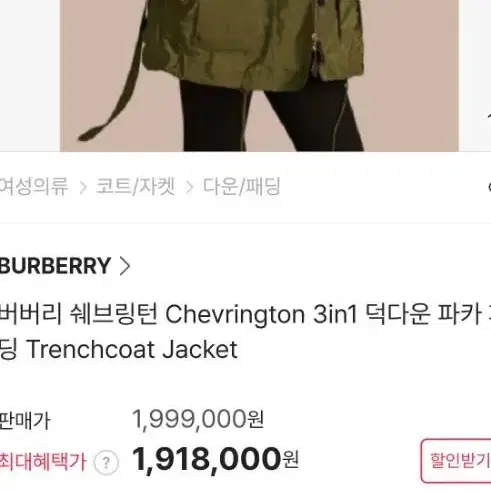Viewport: 491px width, 491px height.
Task: Click the question mark help icon
Action: 106,463
